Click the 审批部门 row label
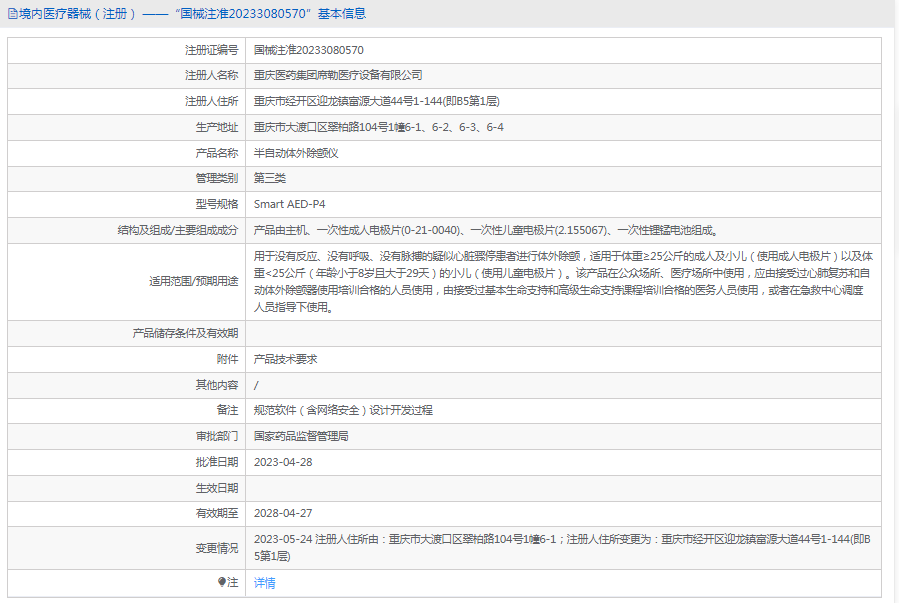899x603 pixels. click(x=217, y=436)
